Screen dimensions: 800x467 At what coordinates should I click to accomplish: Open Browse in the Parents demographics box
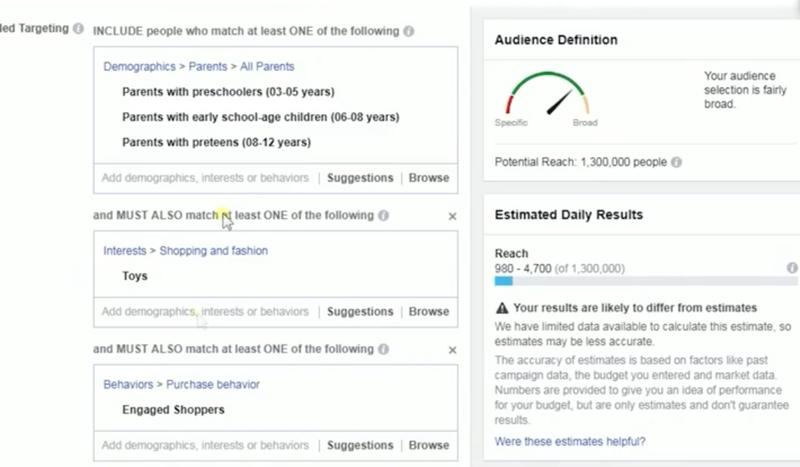(429, 178)
